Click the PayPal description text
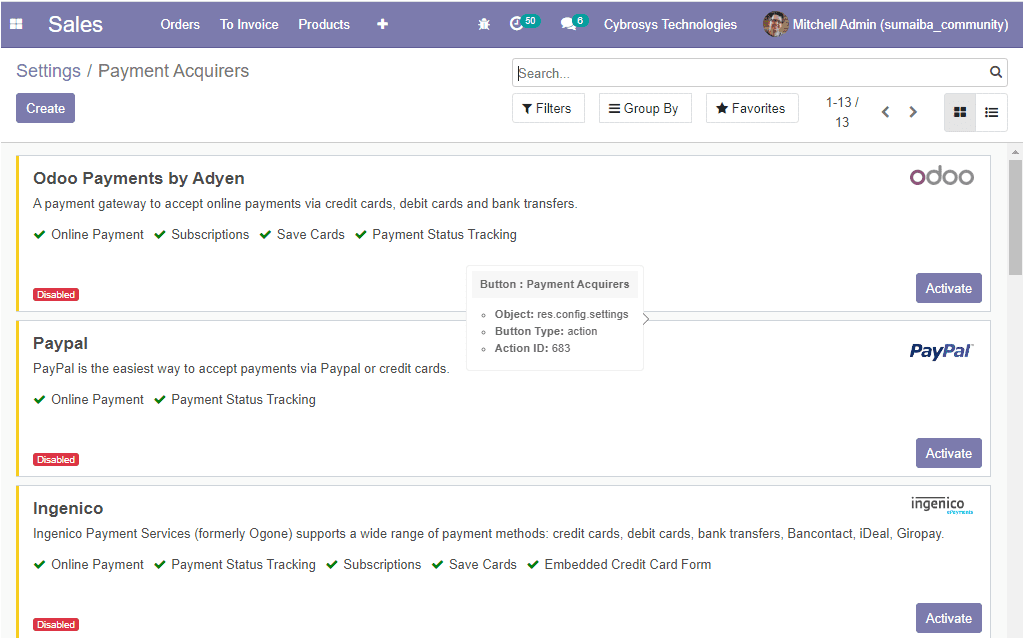The image size is (1024, 639). [241, 369]
